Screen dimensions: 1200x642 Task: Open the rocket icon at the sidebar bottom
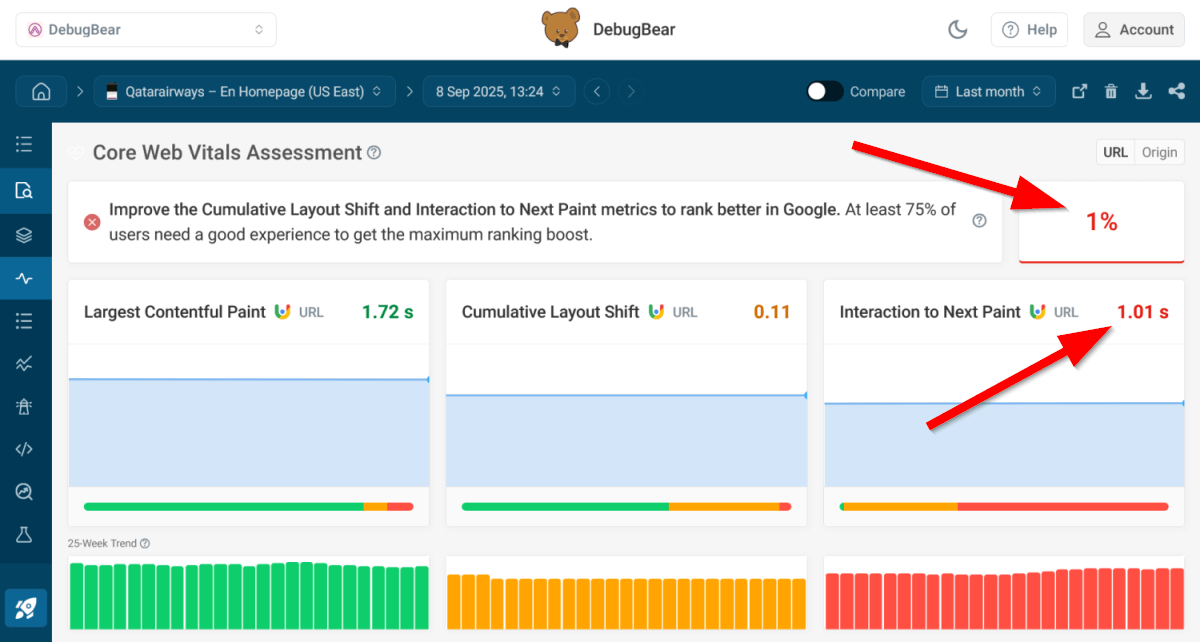pos(25,607)
